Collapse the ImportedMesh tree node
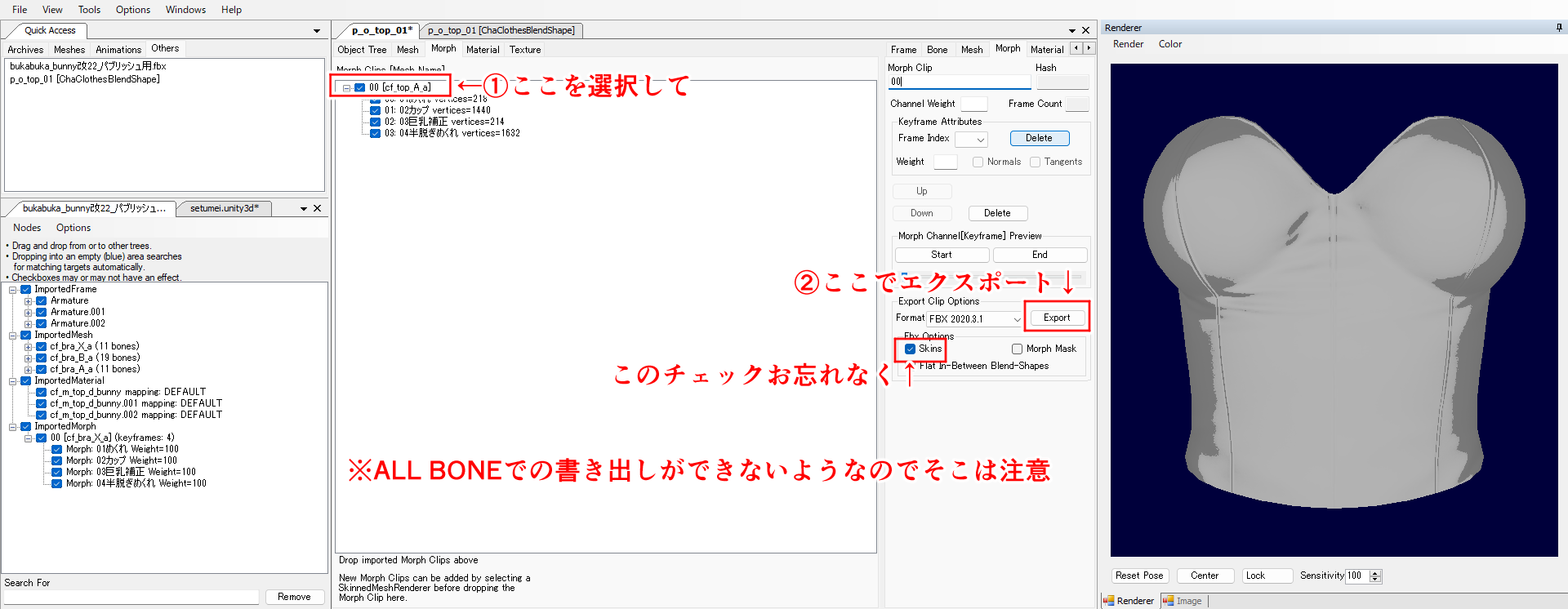Viewport: 1568px width, 609px height. point(13,336)
